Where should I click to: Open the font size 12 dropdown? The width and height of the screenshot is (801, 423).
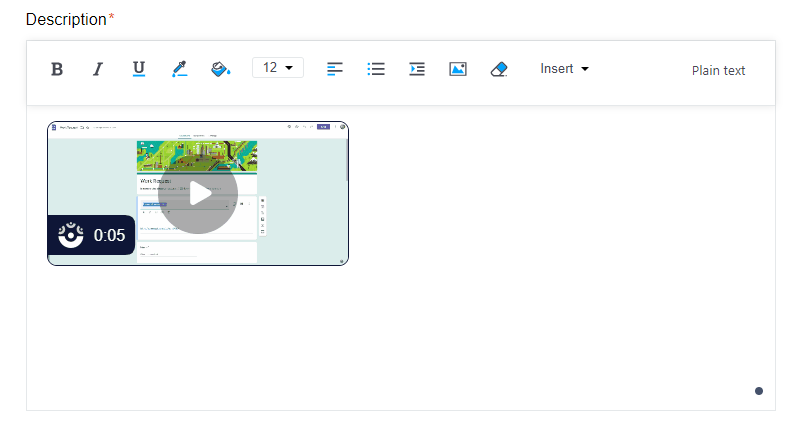pos(278,67)
